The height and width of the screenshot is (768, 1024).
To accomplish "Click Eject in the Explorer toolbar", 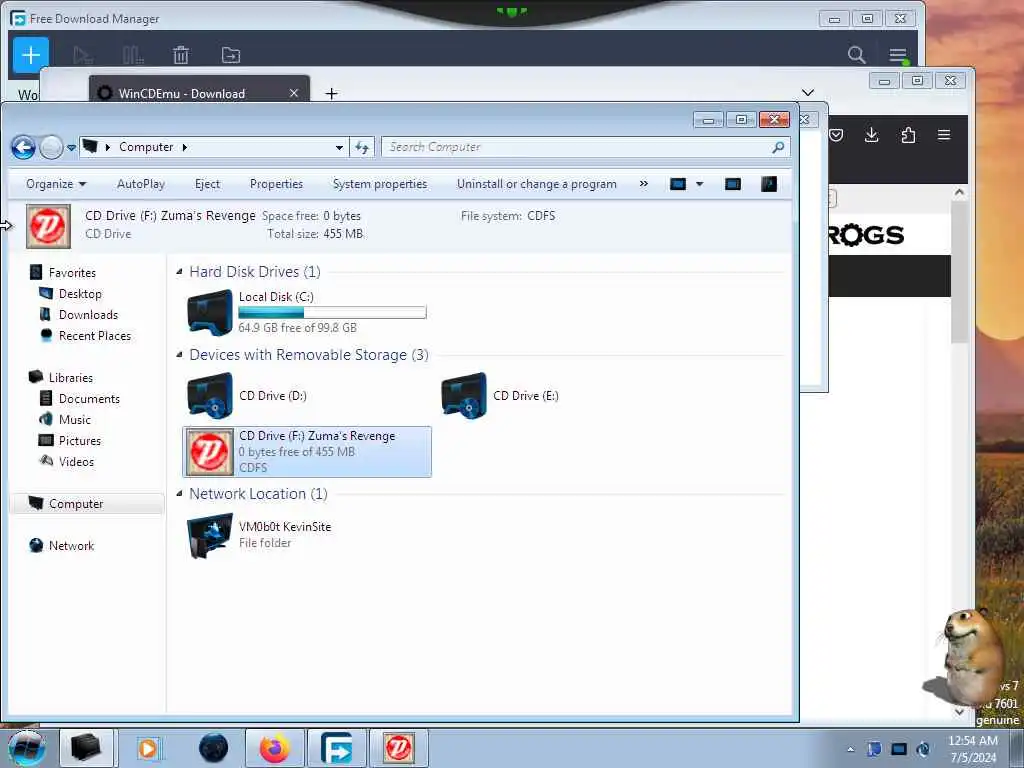I will (207, 184).
